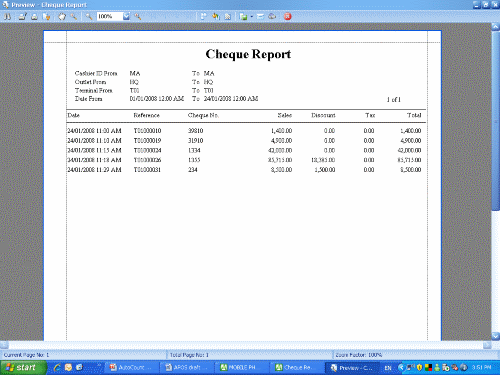The image size is (500, 375).
Task: Expand the export document dropdown arrow
Action: 251,16
